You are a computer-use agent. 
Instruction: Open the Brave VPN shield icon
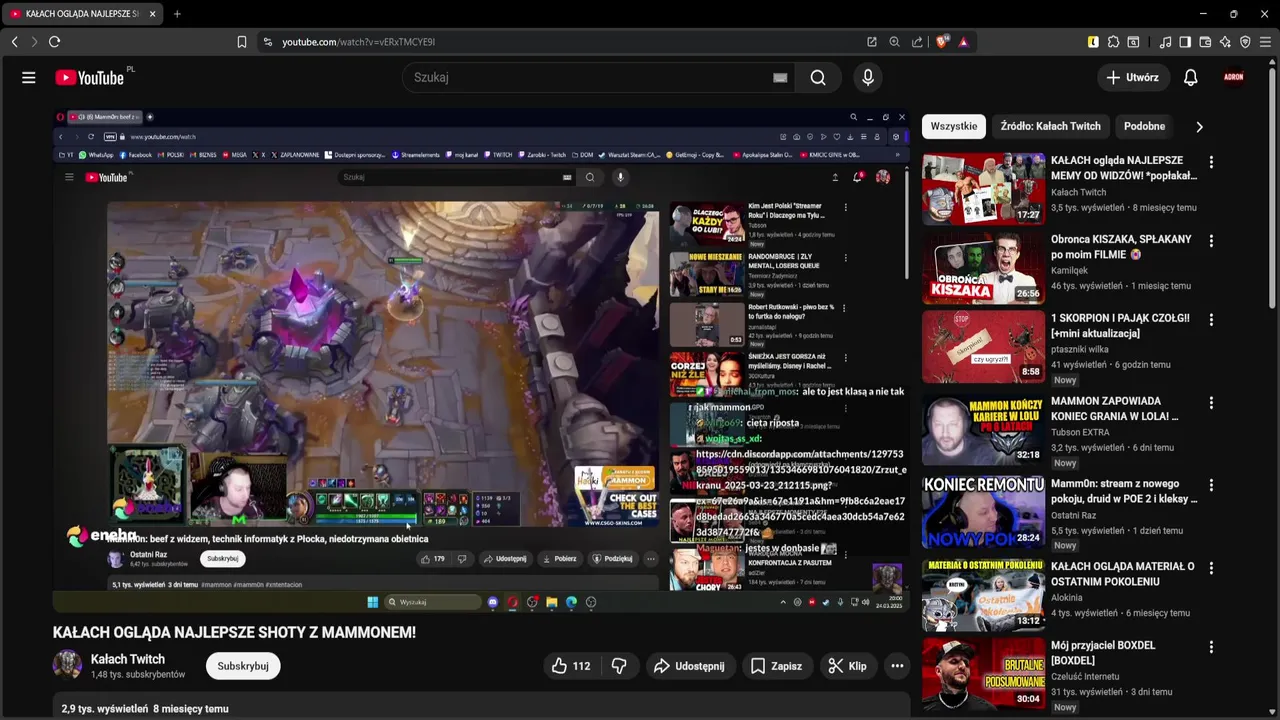tap(1245, 42)
